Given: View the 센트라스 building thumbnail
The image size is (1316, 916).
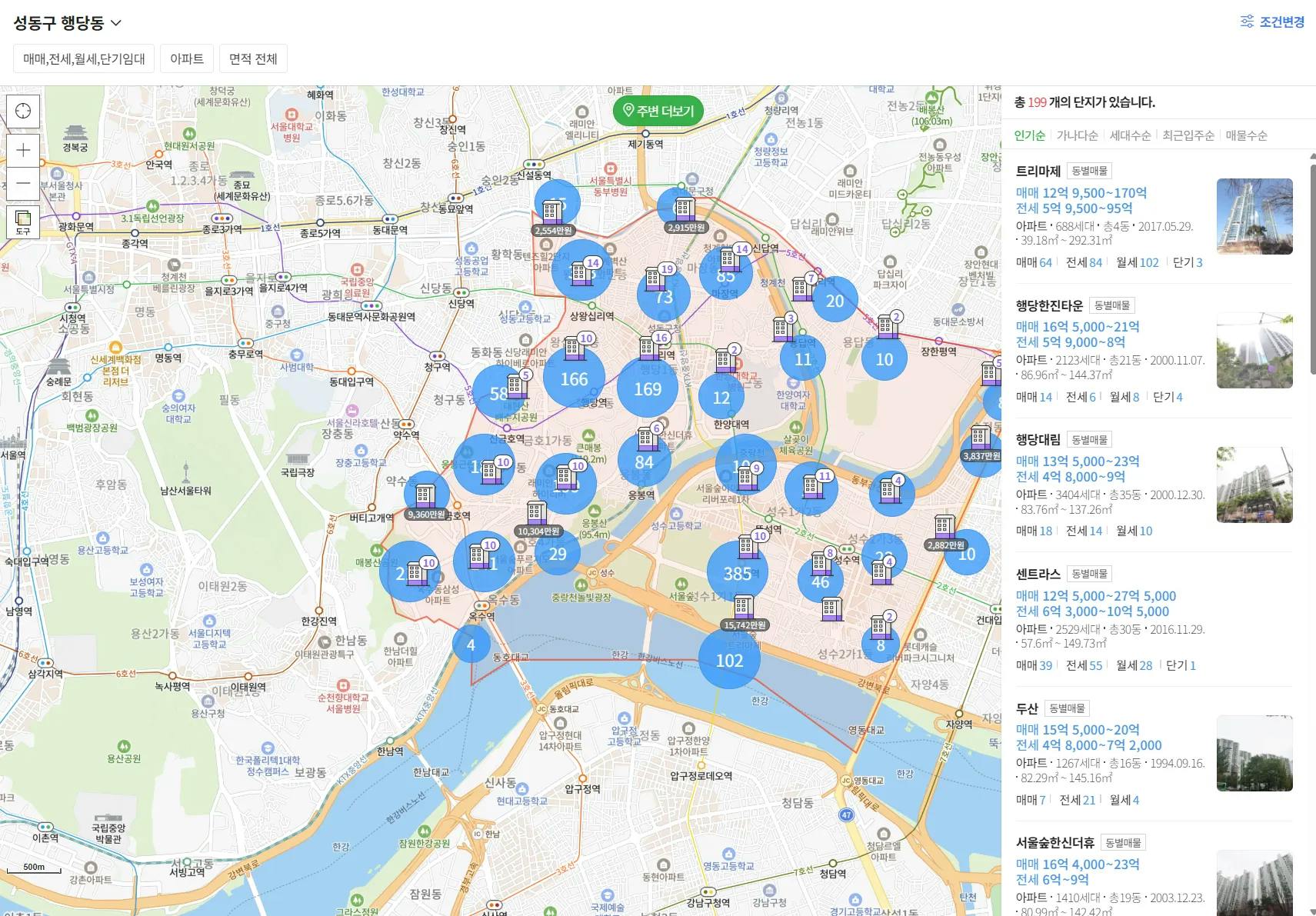Looking at the screenshot, I should (x=1254, y=619).
